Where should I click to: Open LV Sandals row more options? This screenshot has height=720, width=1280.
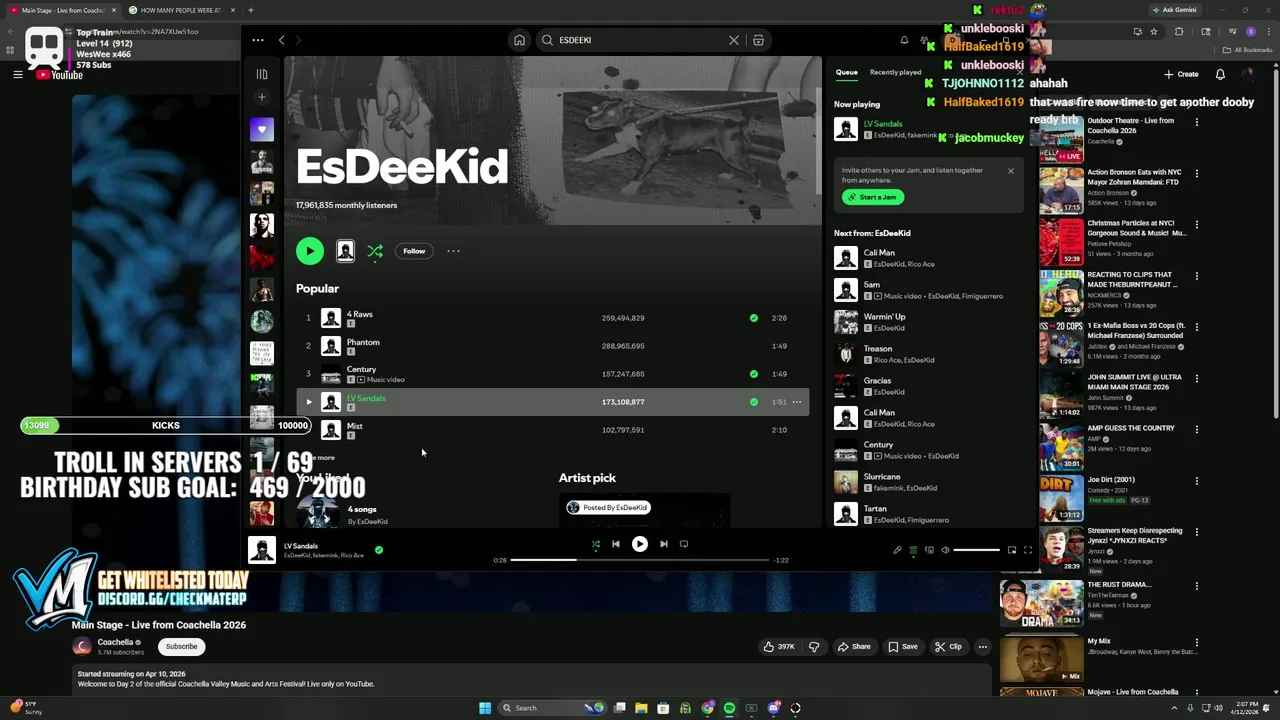click(x=797, y=402)
